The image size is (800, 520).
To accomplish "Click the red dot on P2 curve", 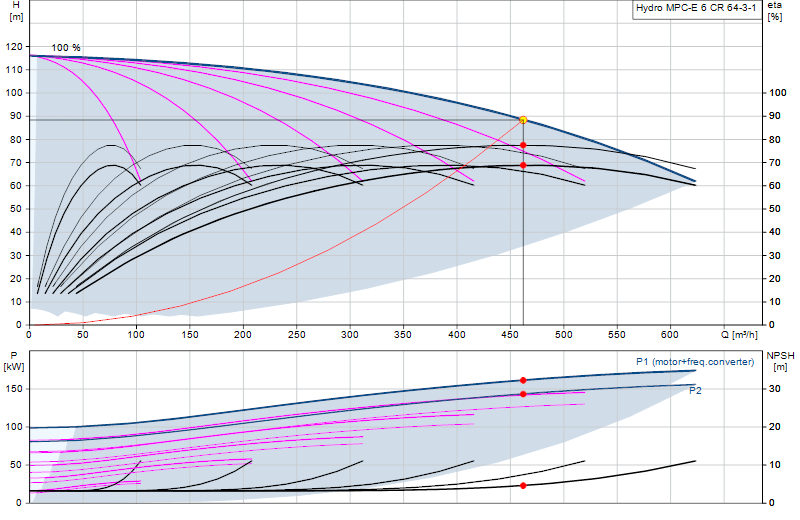I will click(x=523, y=394).
